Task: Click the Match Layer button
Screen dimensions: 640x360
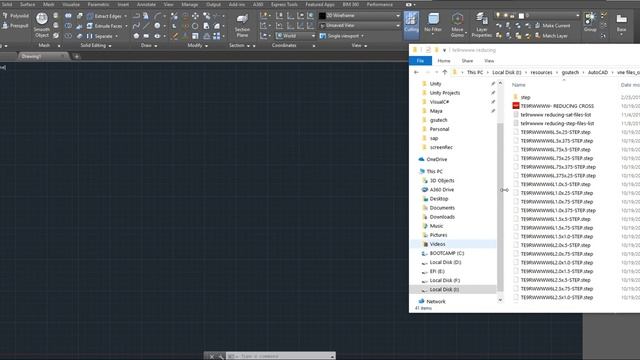Action: (551, 36)
